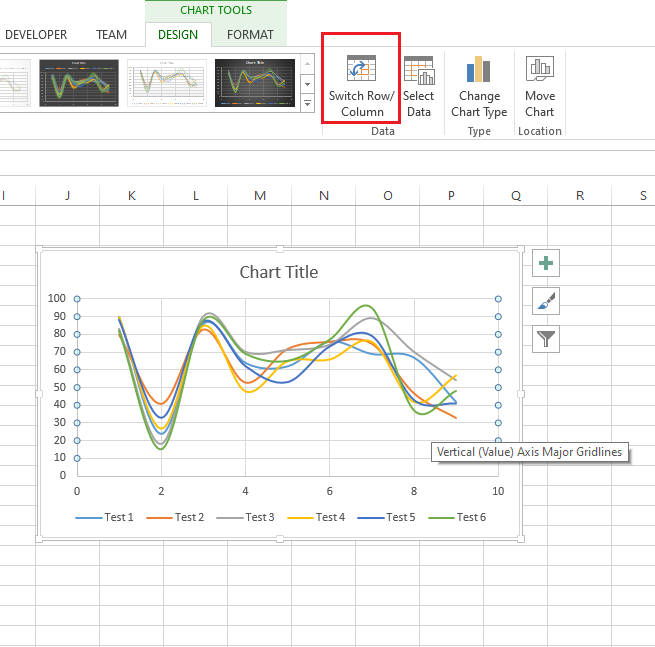Click the bottom-center chart border handle
This screenshot has width=655, height=647.
tap(280, 539)
